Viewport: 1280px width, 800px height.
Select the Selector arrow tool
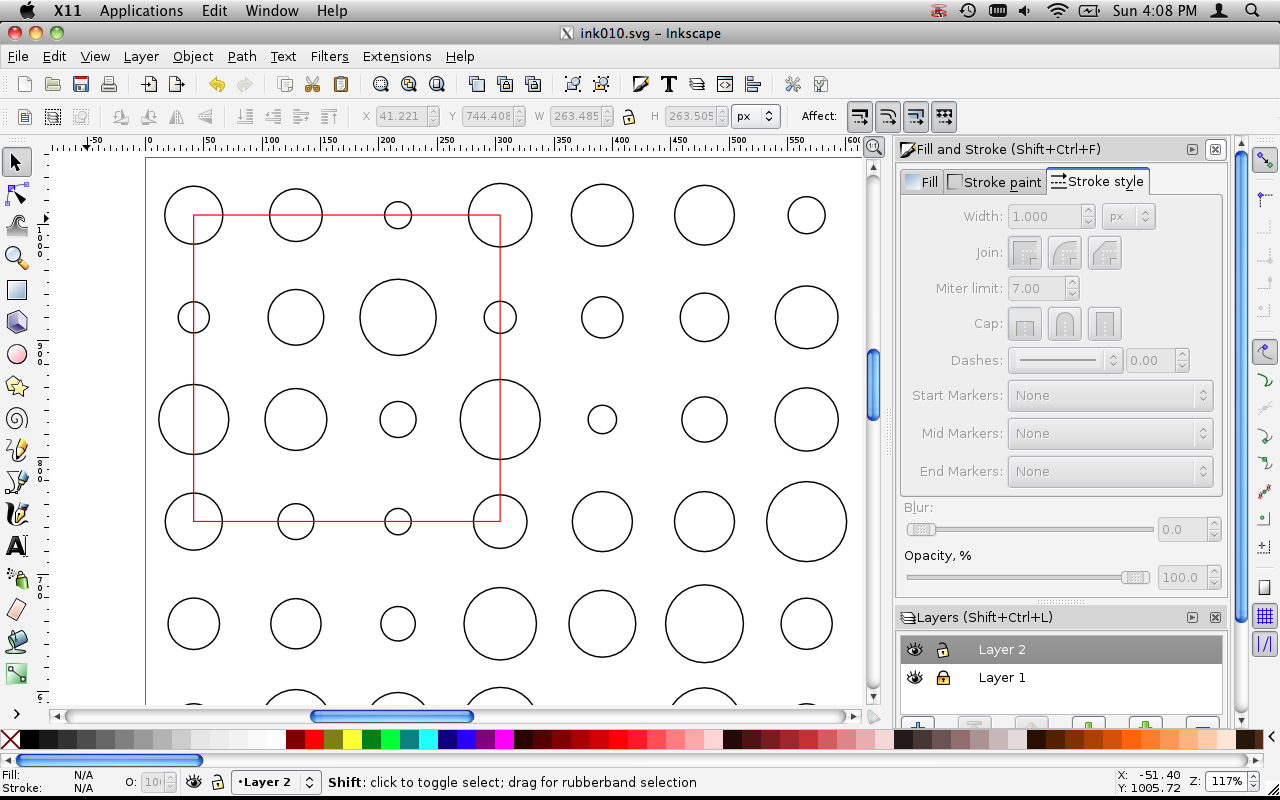coord(16,162)
